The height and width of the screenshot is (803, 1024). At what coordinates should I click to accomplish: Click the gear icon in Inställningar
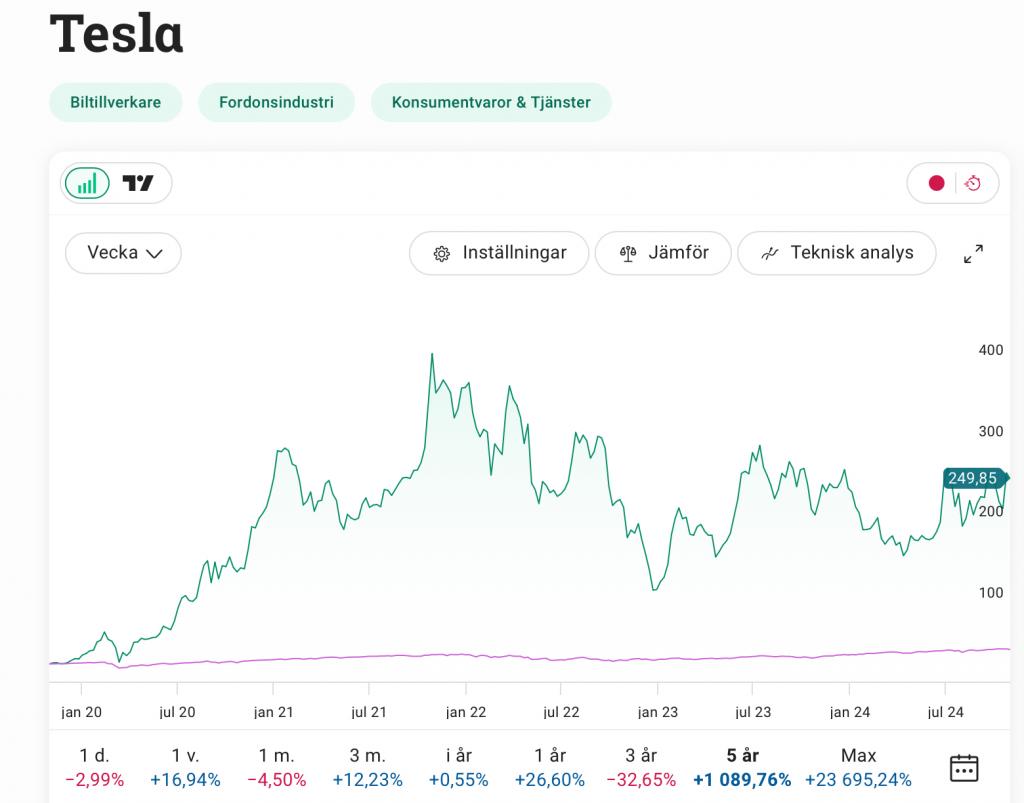441,254
